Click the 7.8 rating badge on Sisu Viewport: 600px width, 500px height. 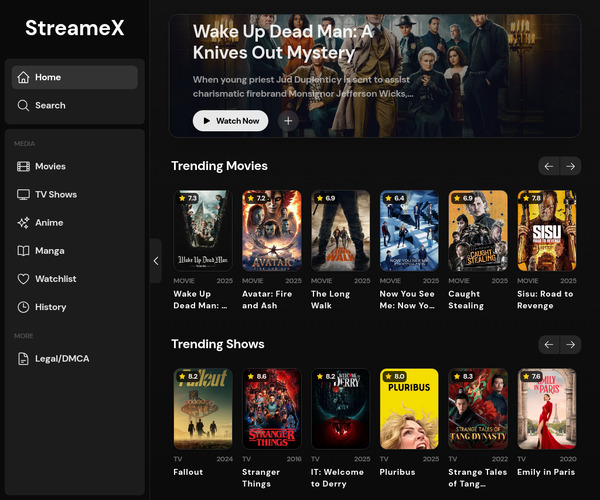coord(532,198)
